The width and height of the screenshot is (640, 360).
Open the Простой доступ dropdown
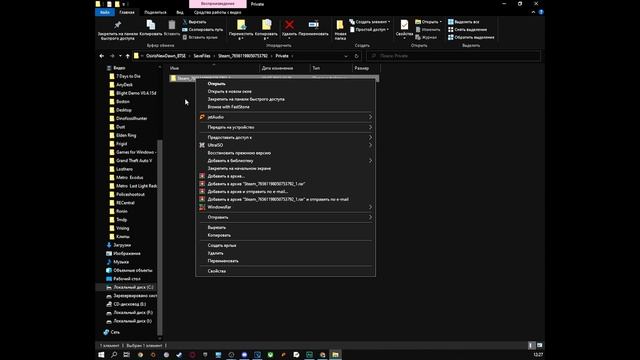pos(369,29)
